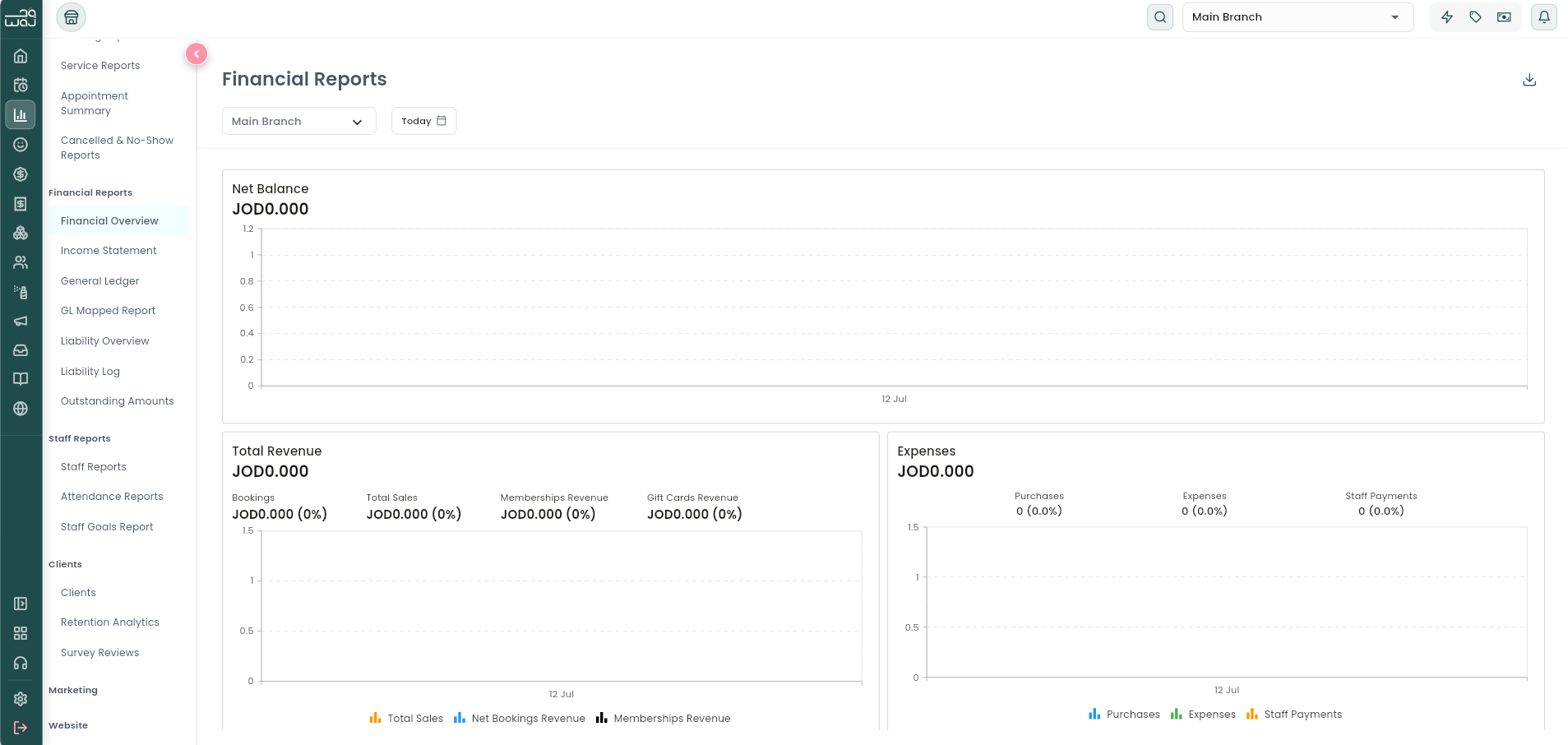Open the Today date picker
The width and height of the screenshot is (1568, 745).
423,121
